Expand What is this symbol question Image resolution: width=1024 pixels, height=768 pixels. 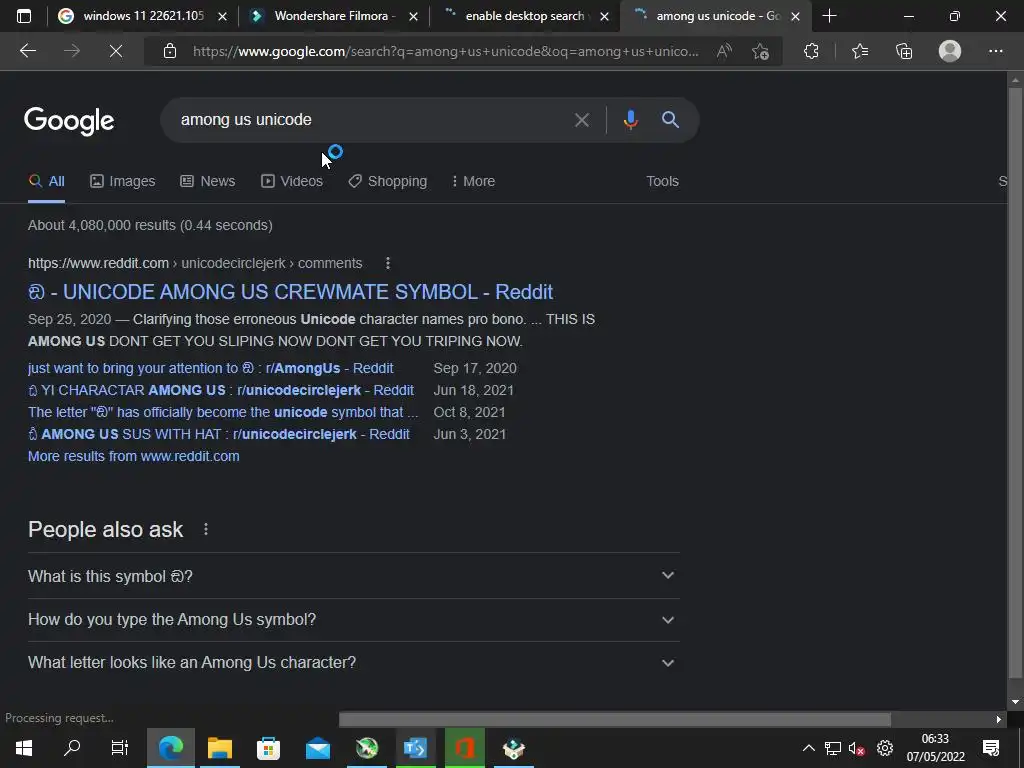354,576
